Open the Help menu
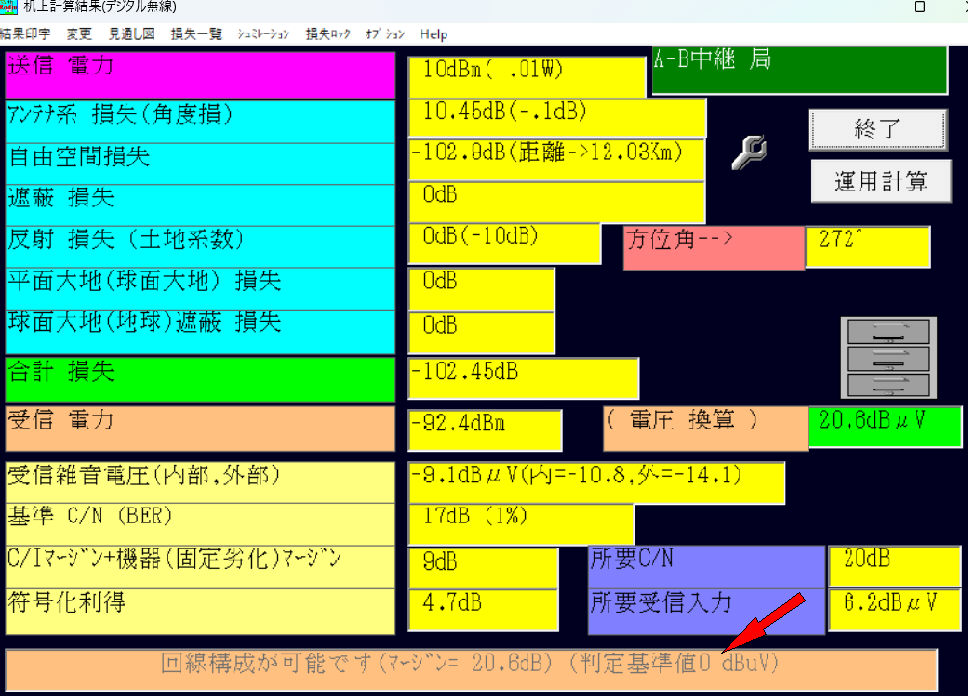Screen dimensions: 968x696 click(434, 34)
